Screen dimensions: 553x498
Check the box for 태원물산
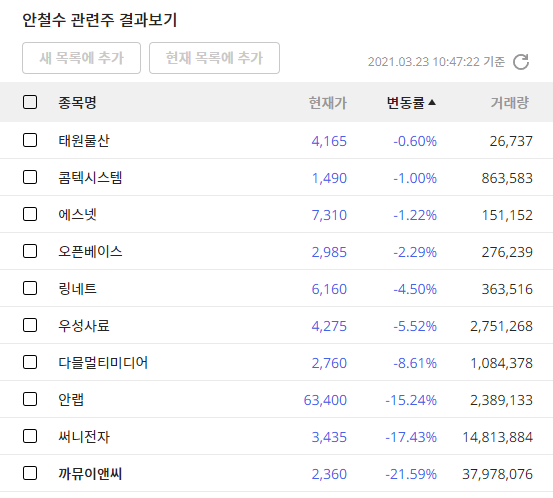point(30,140)
